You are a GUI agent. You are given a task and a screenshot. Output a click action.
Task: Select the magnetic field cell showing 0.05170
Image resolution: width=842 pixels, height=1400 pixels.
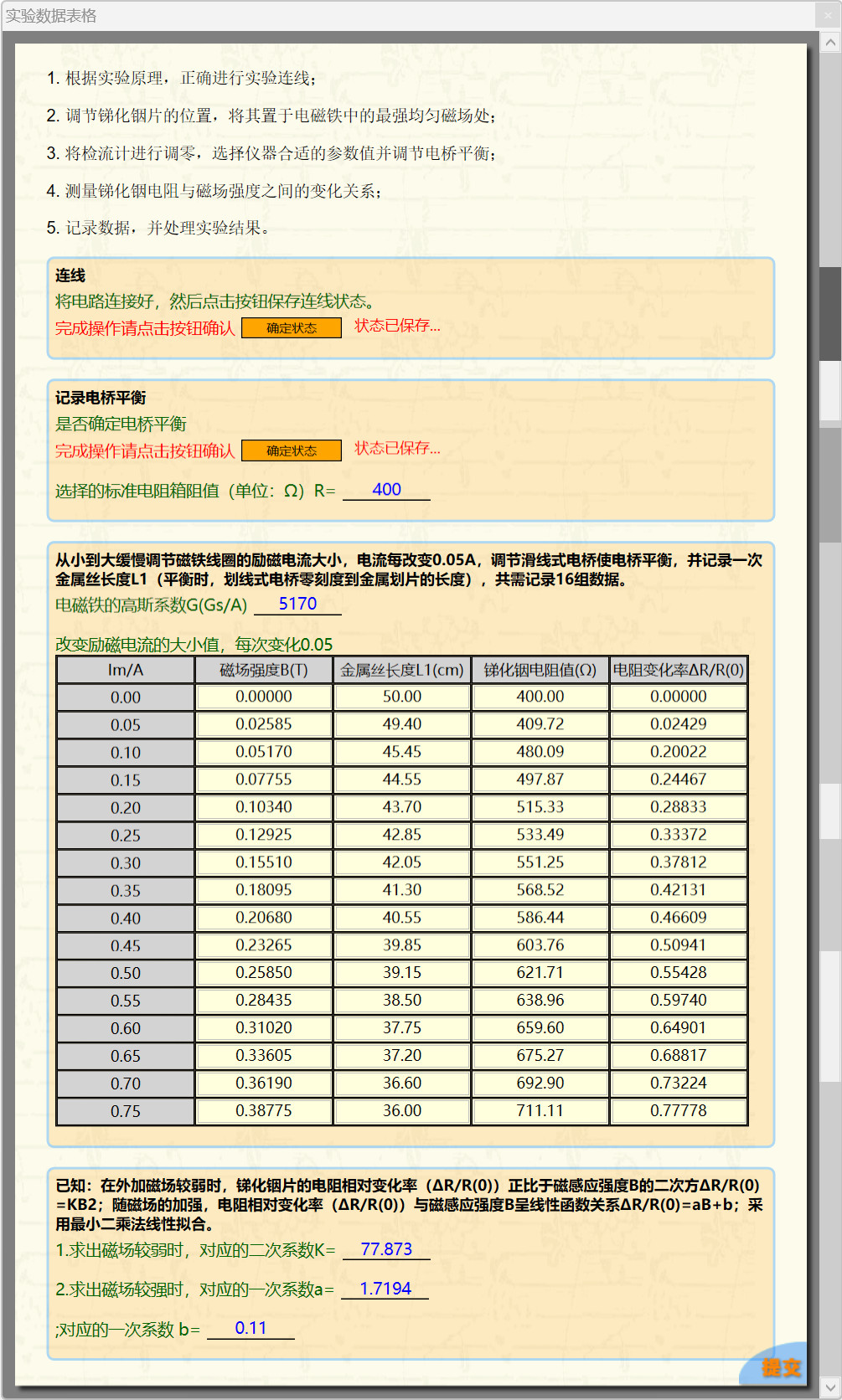tap(264, 752)
